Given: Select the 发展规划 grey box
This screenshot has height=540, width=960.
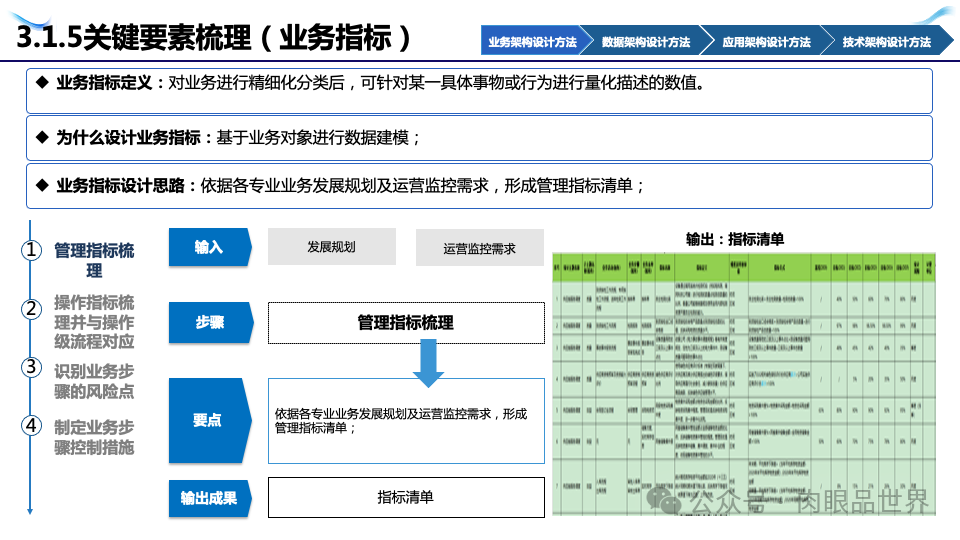Looking at the screenshot, I should pyautogui.click(x=332, y=247).
